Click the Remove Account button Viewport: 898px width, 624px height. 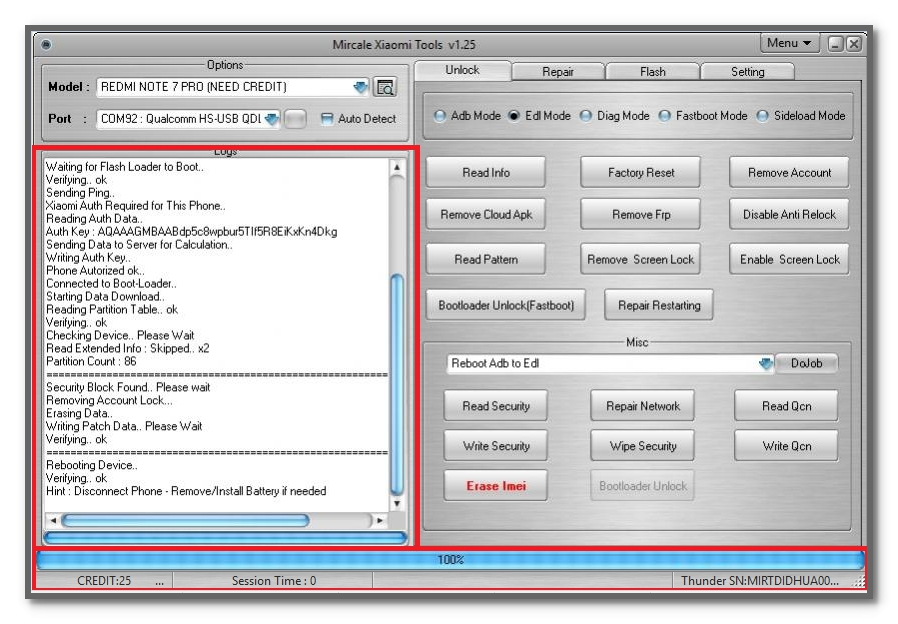[x=789, y=172]
